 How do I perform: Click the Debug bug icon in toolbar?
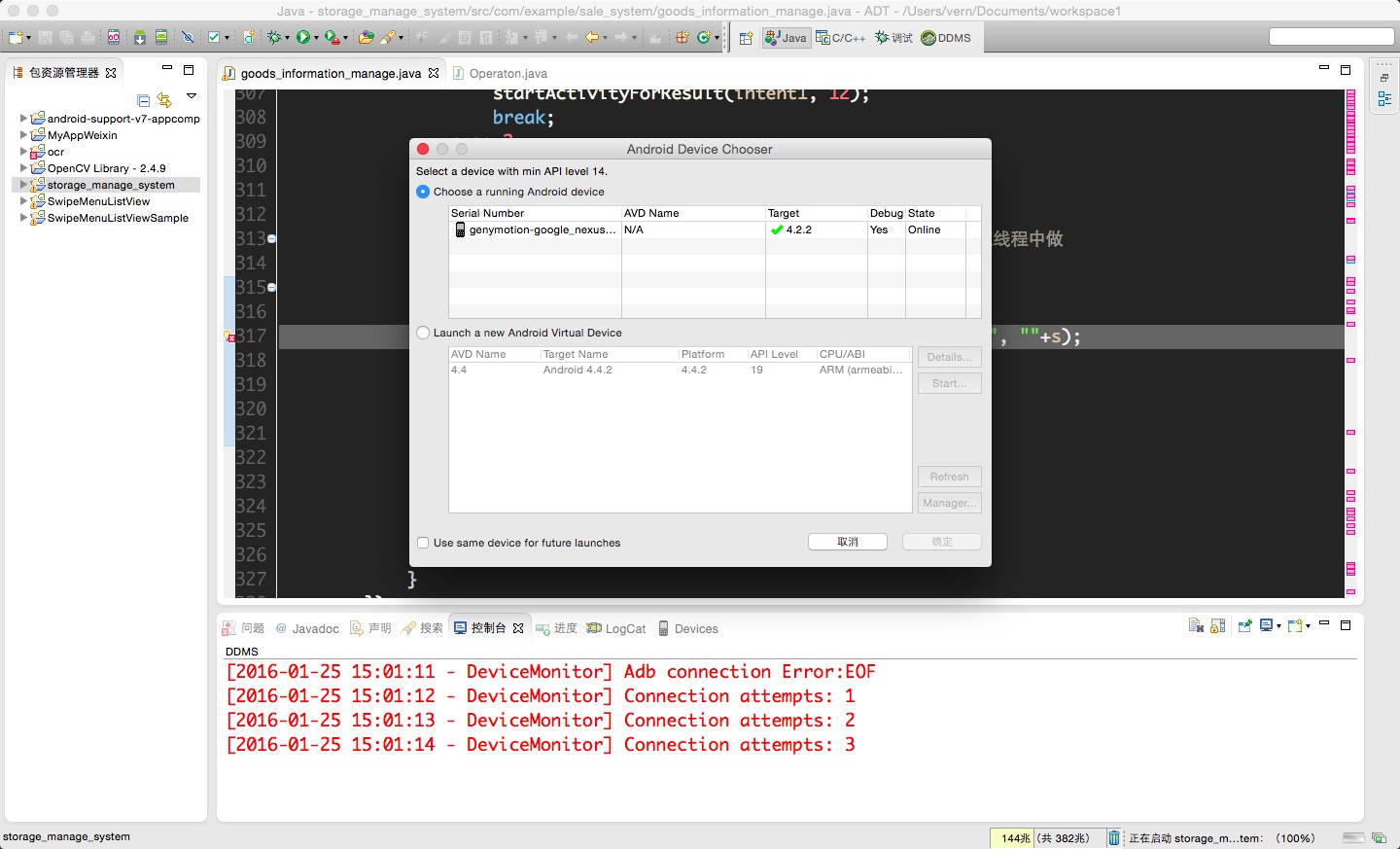pyautogui.click(x=274, y=37)
